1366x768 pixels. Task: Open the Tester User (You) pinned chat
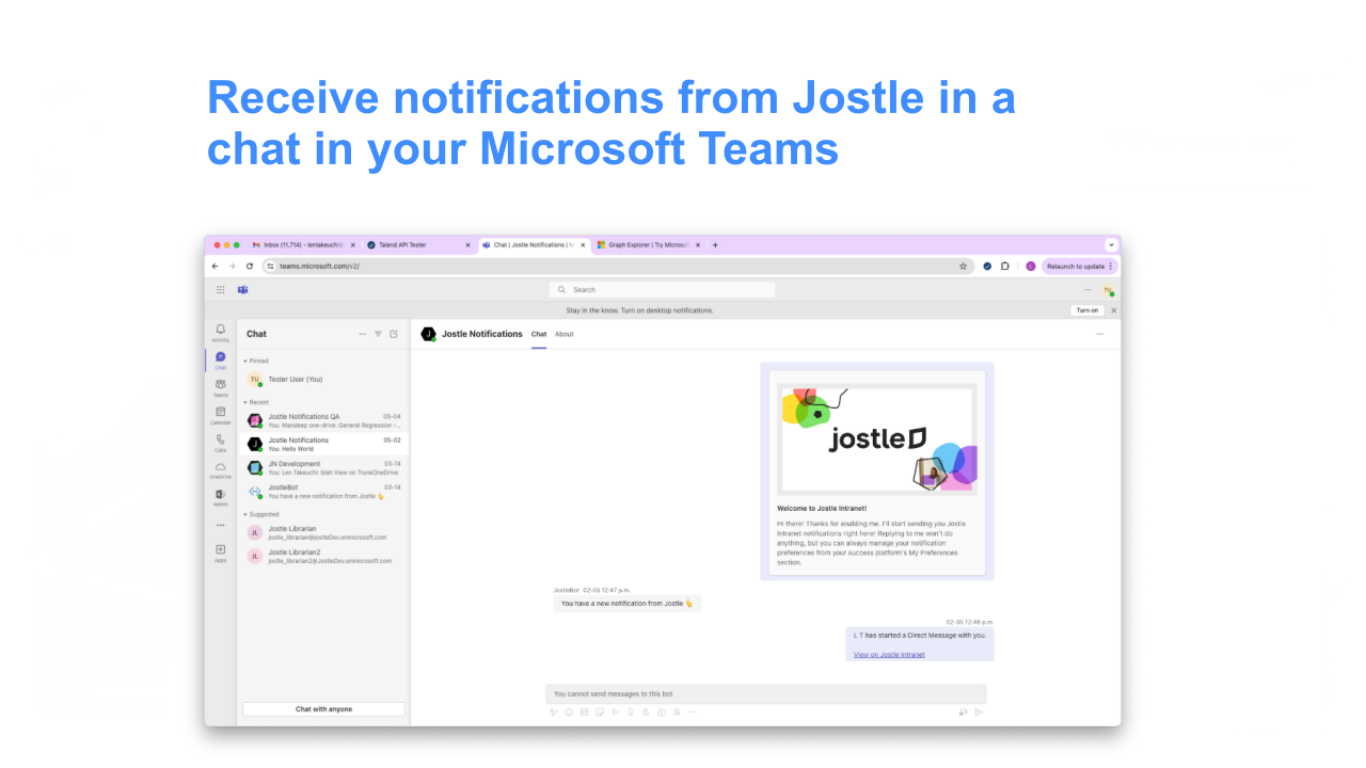click(x=324, y=380)
